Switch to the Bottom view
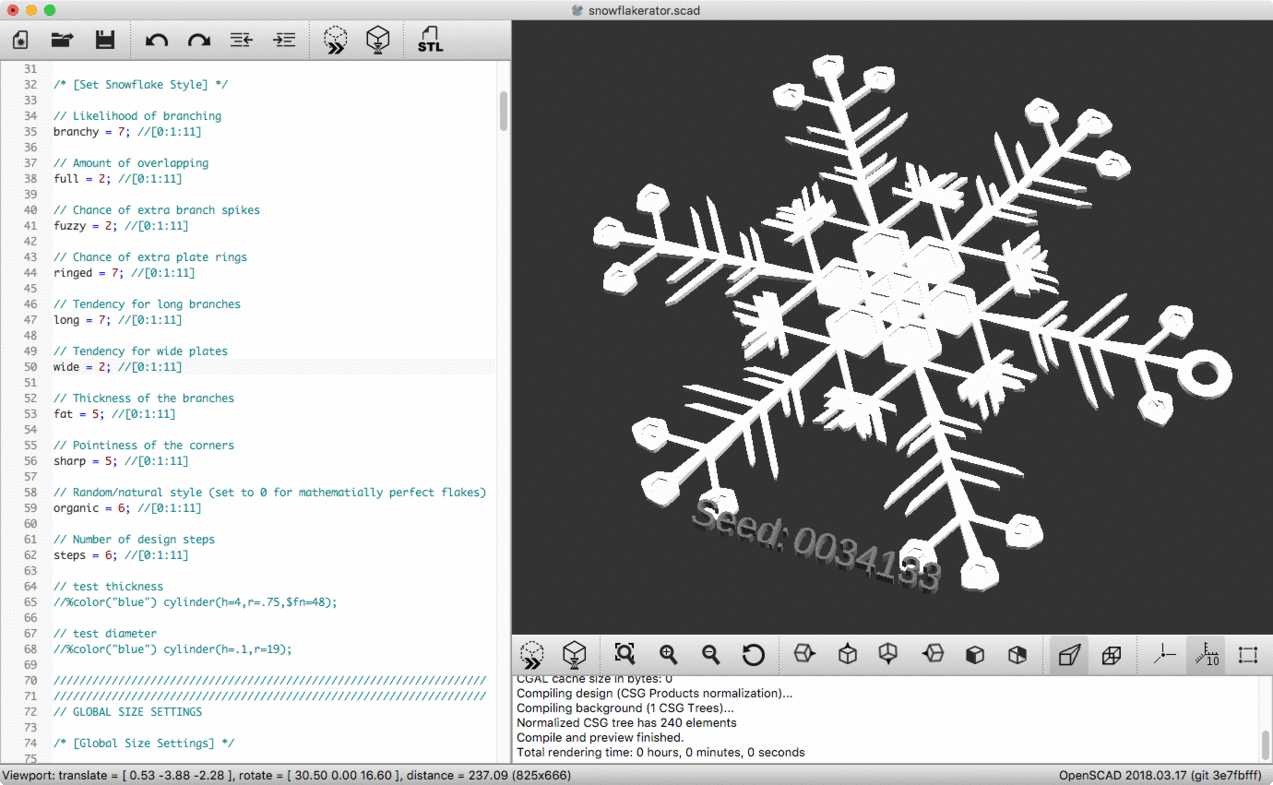 [x=888, y=654]
